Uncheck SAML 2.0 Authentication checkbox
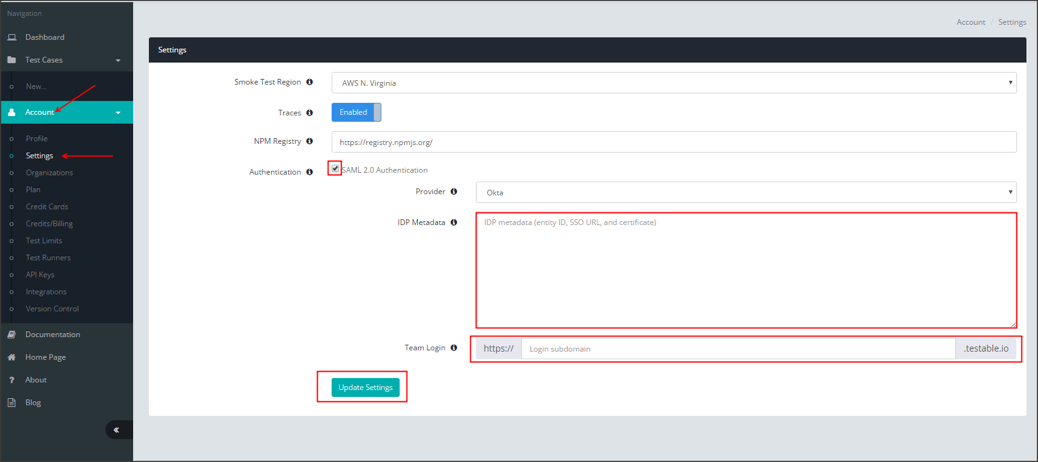Viewport: 1038px width, 462px height. (x=335, y=169)
